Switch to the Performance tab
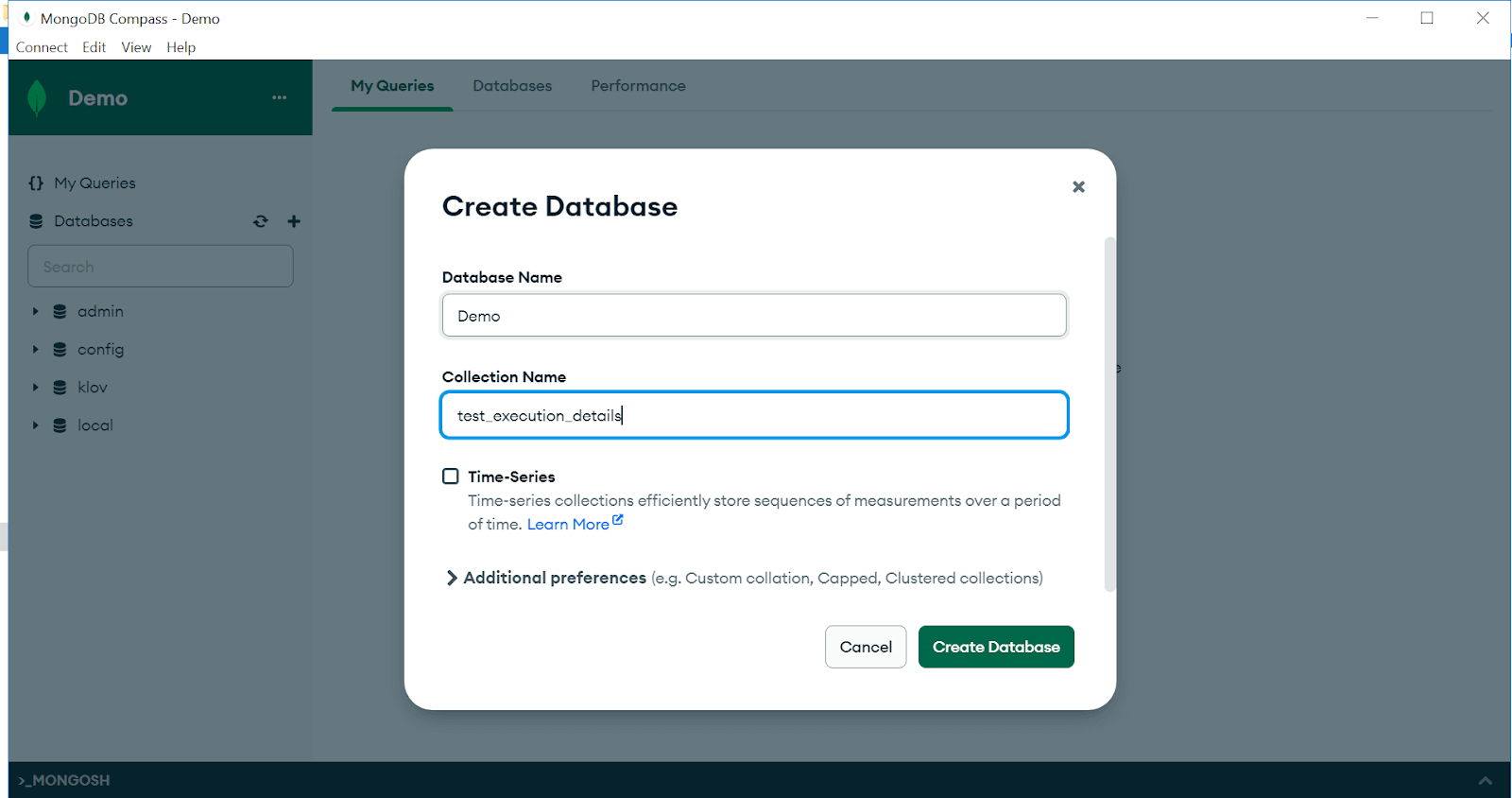This screenshot has height=798, width=1512. click(x=639, y=85)
